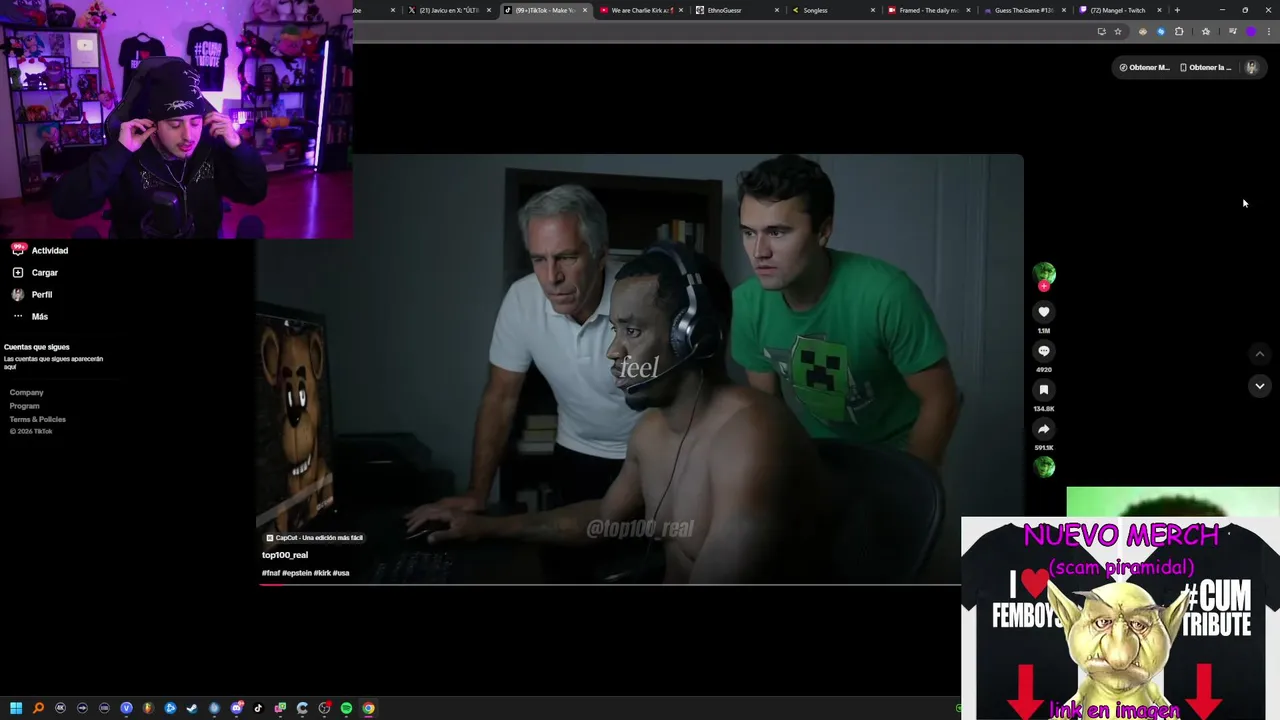Share the video with arrow icon
1280x720 pixels.
tap(1043, 429)
